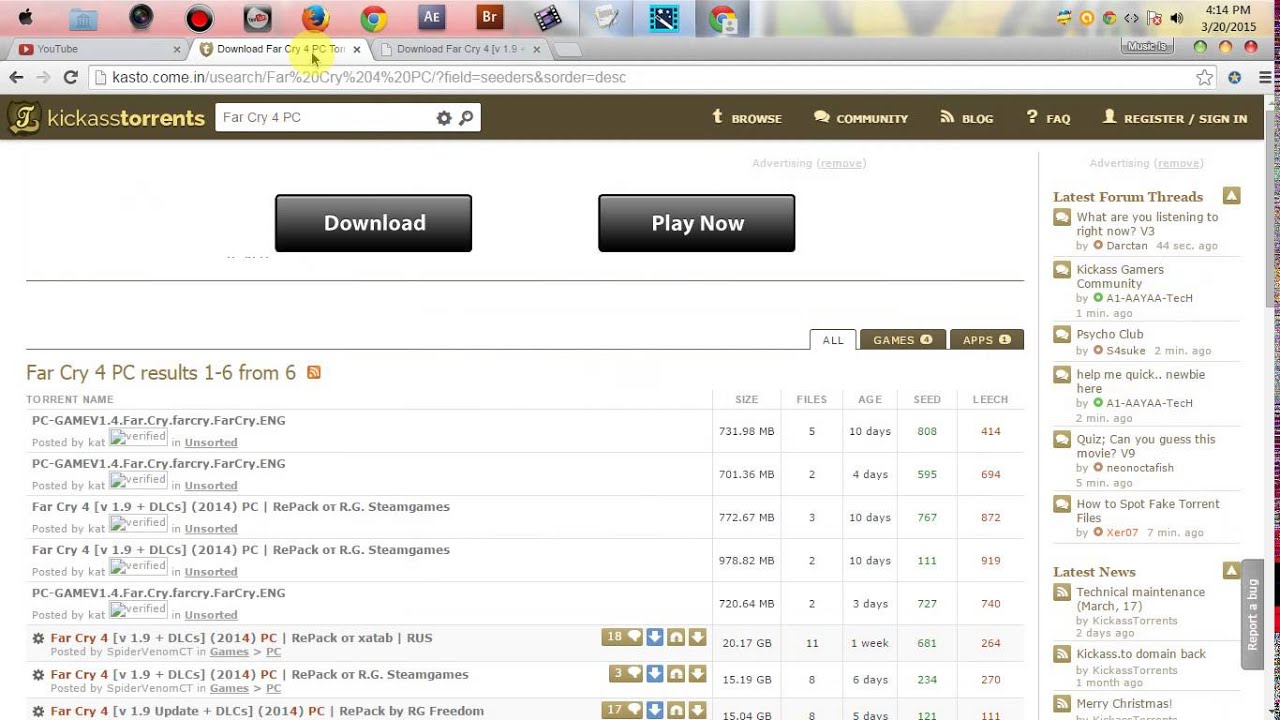The width and height of the screenshot is (1280, 720).
Task: Click tan torrent download icon on xatab row
Action: coord(697,637)
